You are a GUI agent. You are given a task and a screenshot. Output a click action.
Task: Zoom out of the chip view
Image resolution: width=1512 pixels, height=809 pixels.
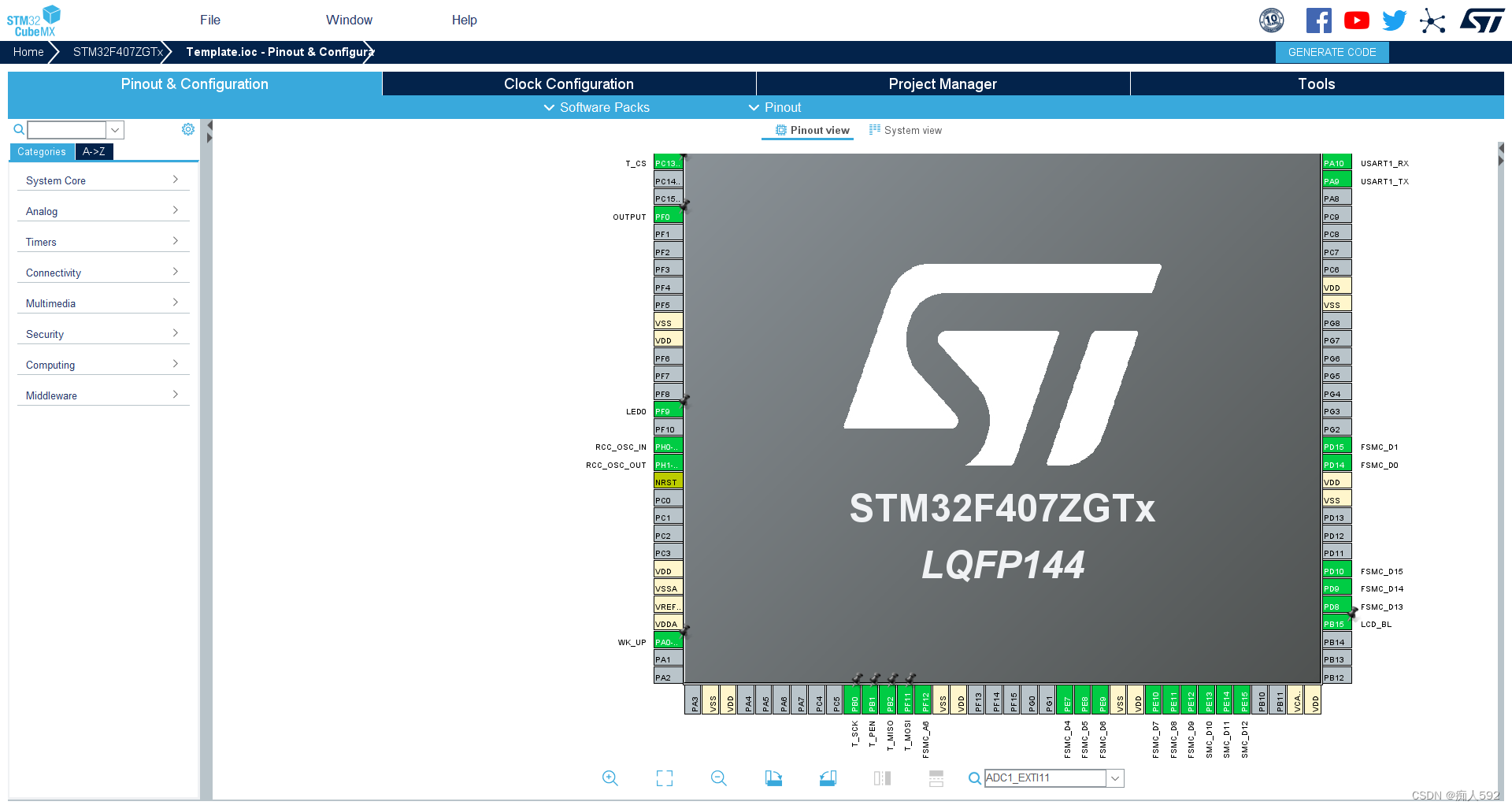pos(719,778)
